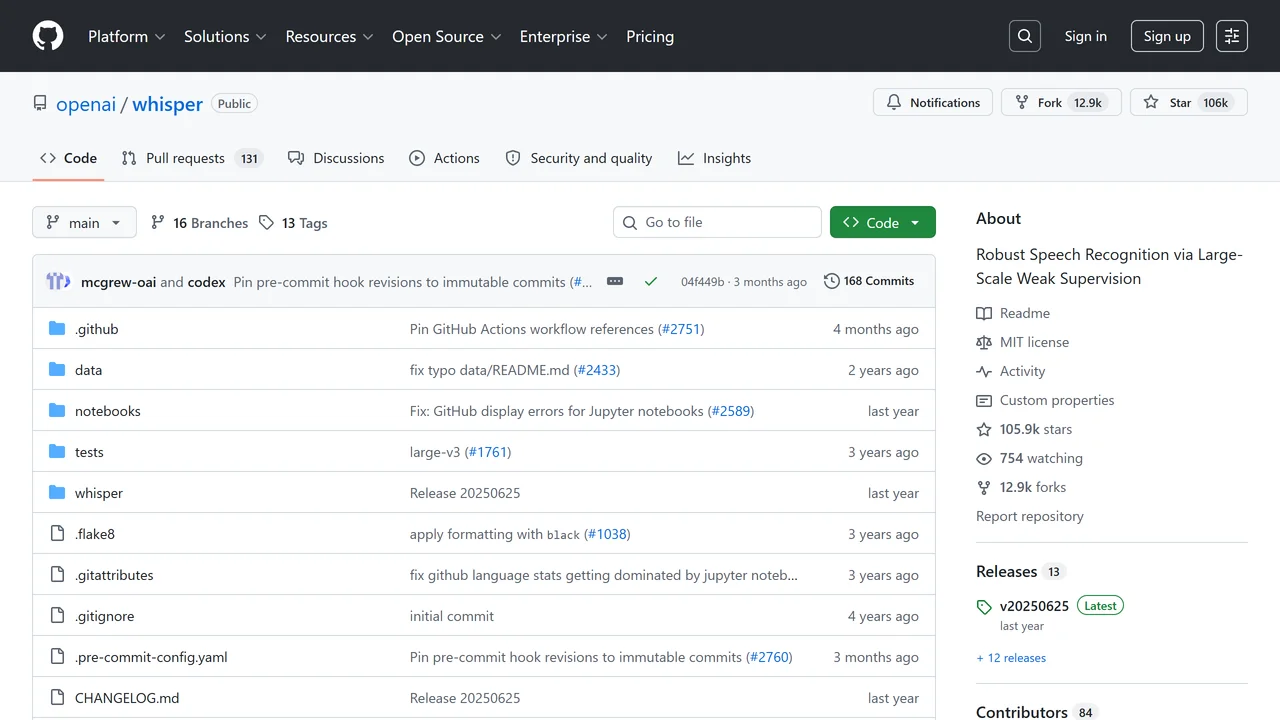The height and width of the screenshot is (720, 1280).
Task: Open the Activity sidebar link
Action: pyautogui.click(x=1011, y=371)
